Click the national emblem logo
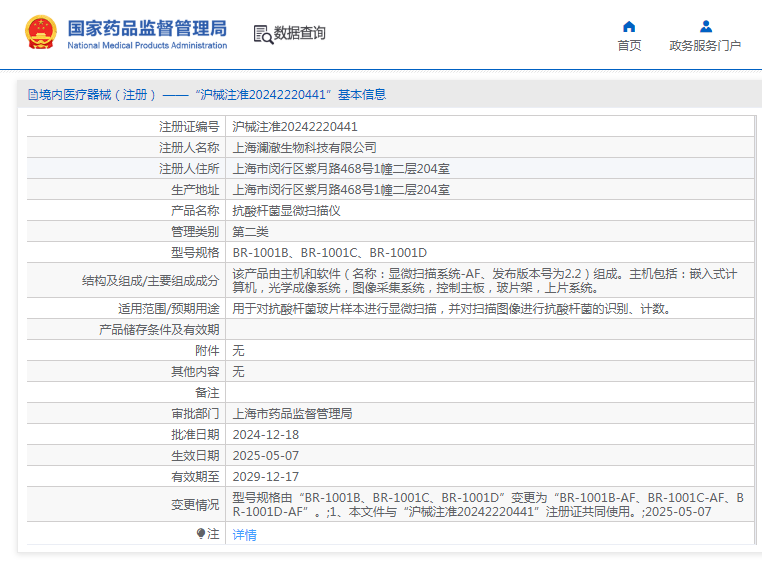Image resolution: width=762 pixels, height=561 pixels. coord(41,33)
